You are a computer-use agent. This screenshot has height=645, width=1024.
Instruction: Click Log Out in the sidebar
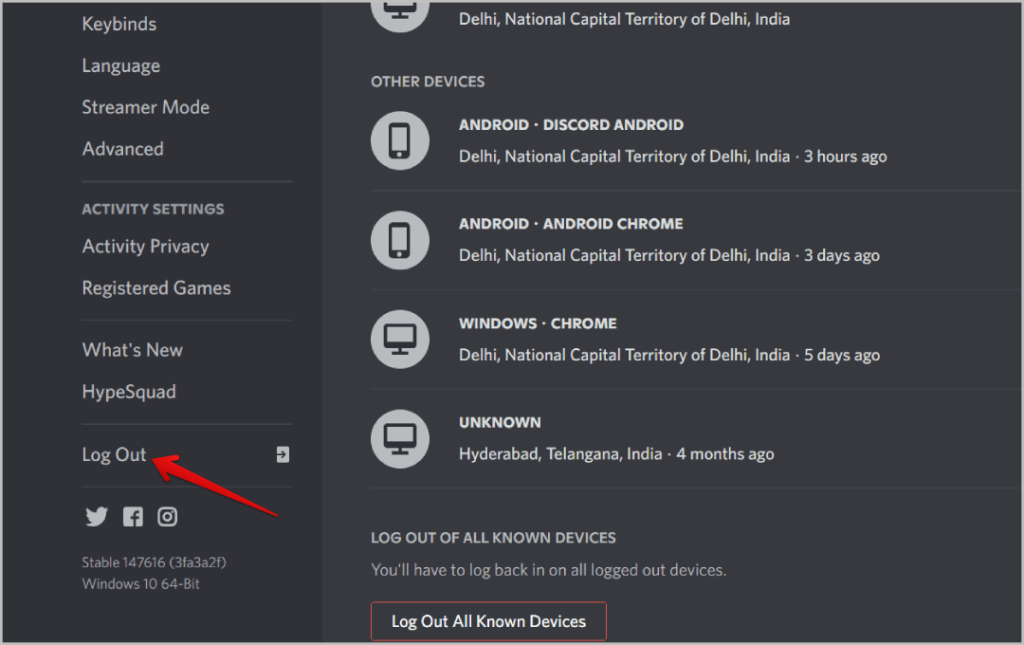pyautogui.click(x=114, y=455)
